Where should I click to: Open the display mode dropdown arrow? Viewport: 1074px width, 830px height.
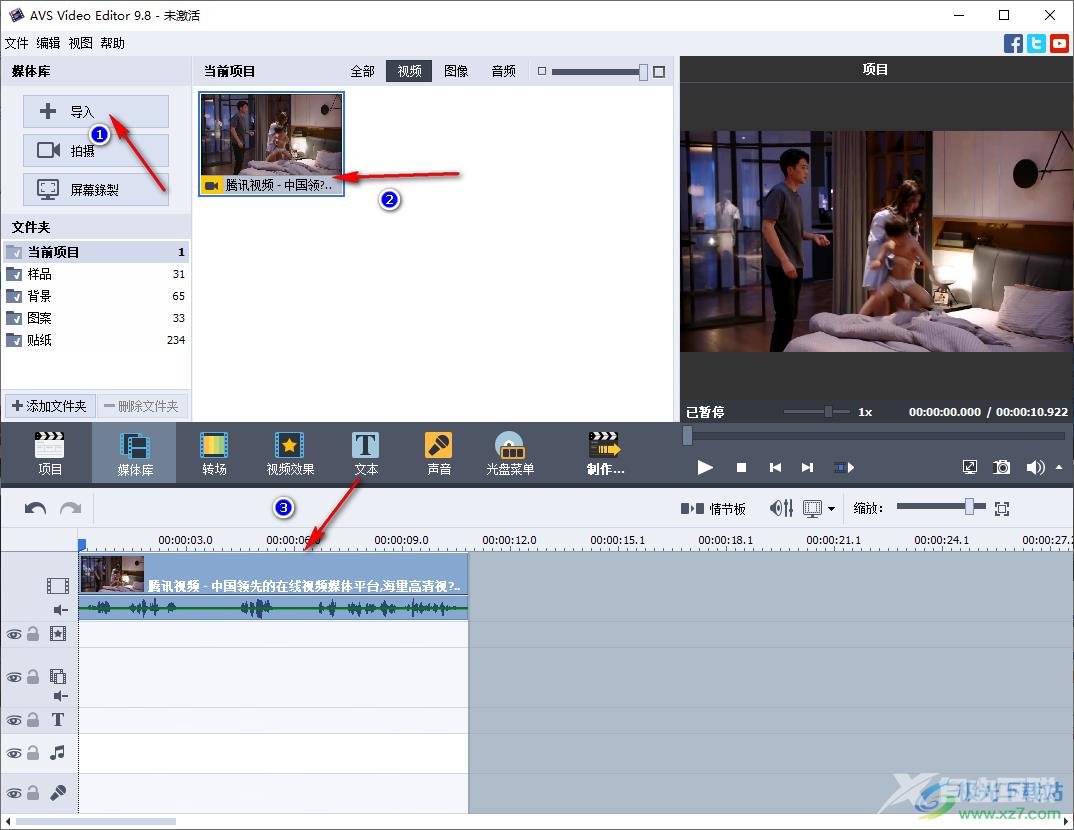click(x=832, y=509)
